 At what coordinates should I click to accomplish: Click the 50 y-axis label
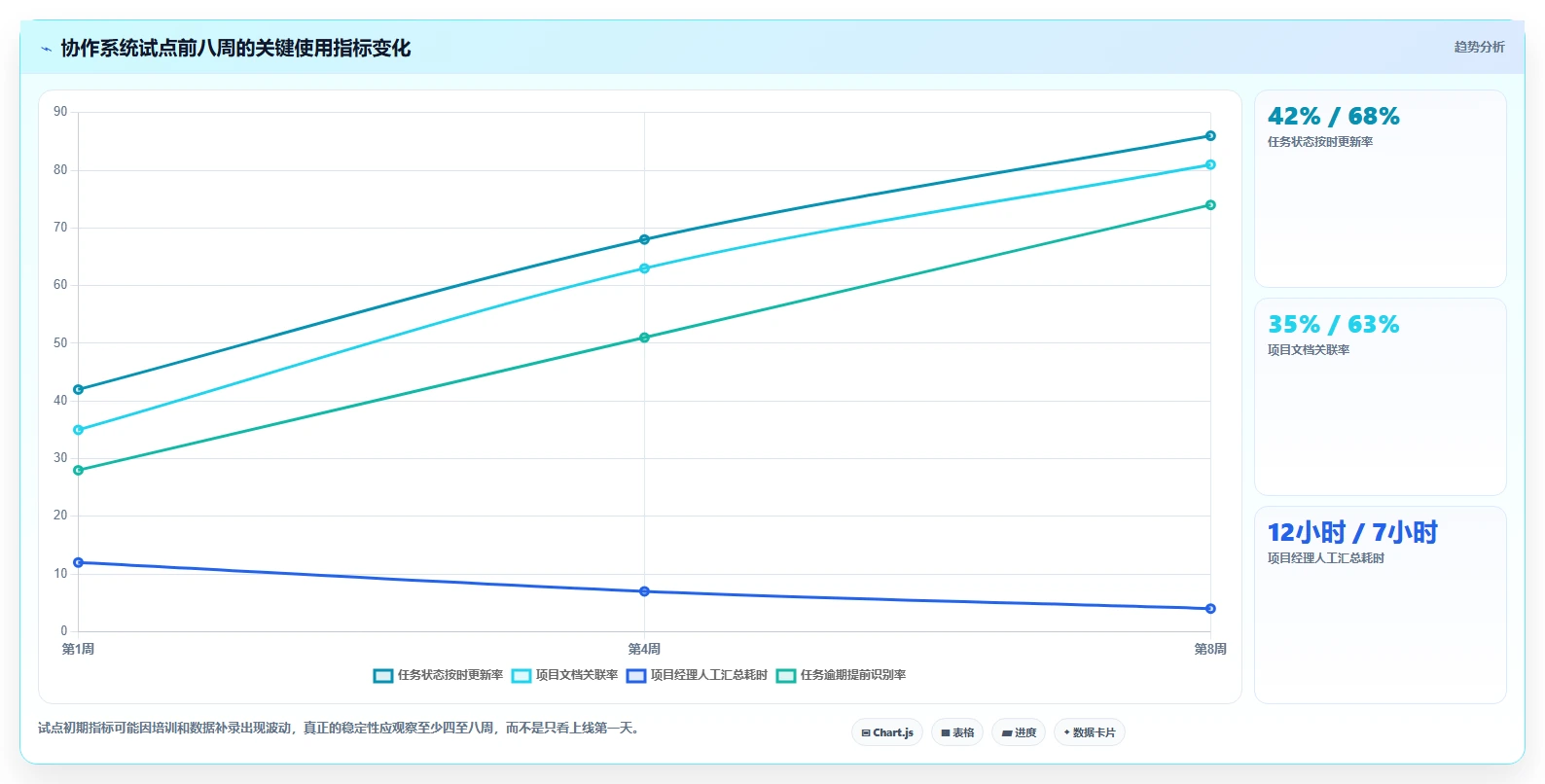click(x=60, y=342)
